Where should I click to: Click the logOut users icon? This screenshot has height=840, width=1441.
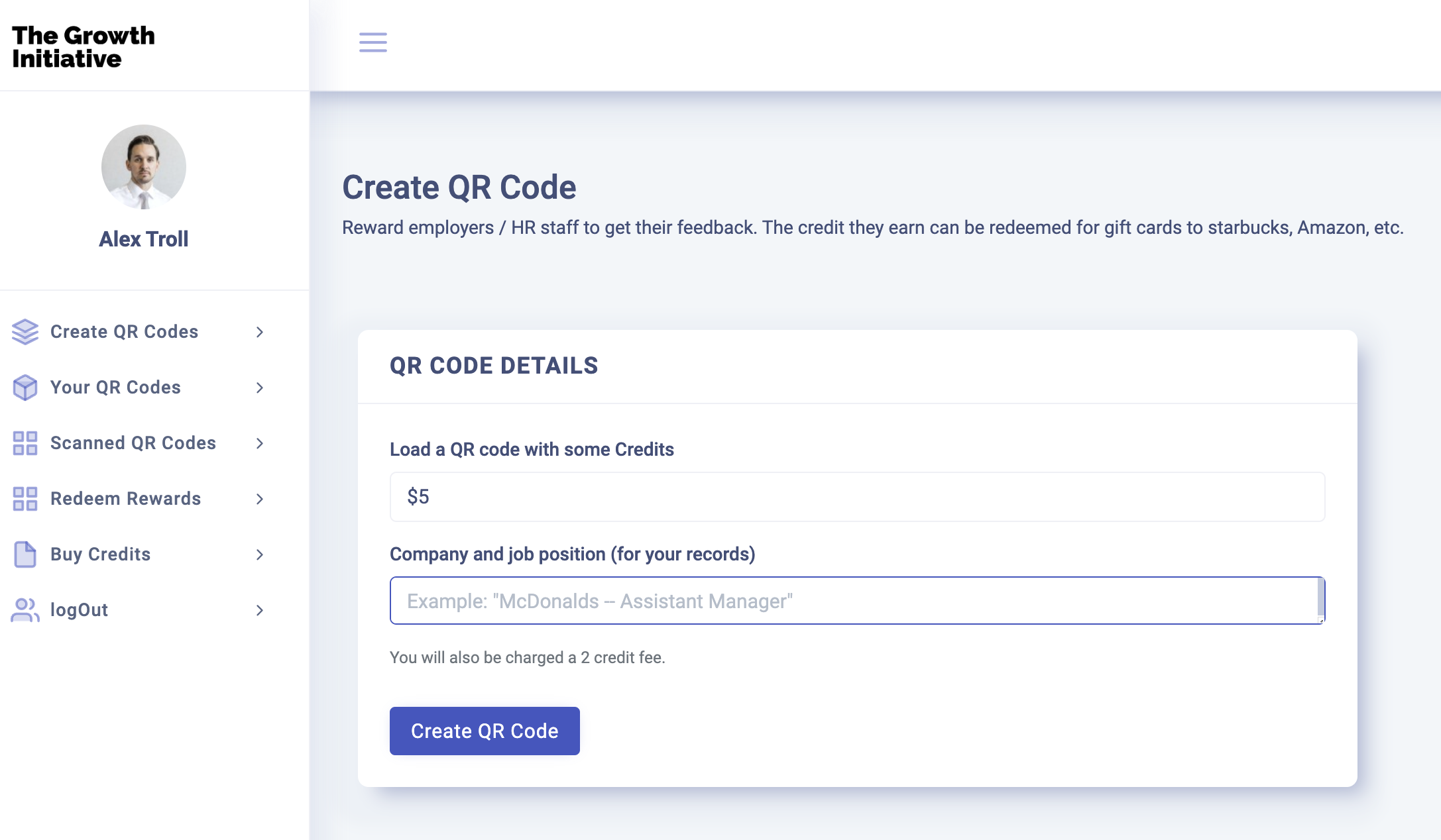[x=25, y=610]
